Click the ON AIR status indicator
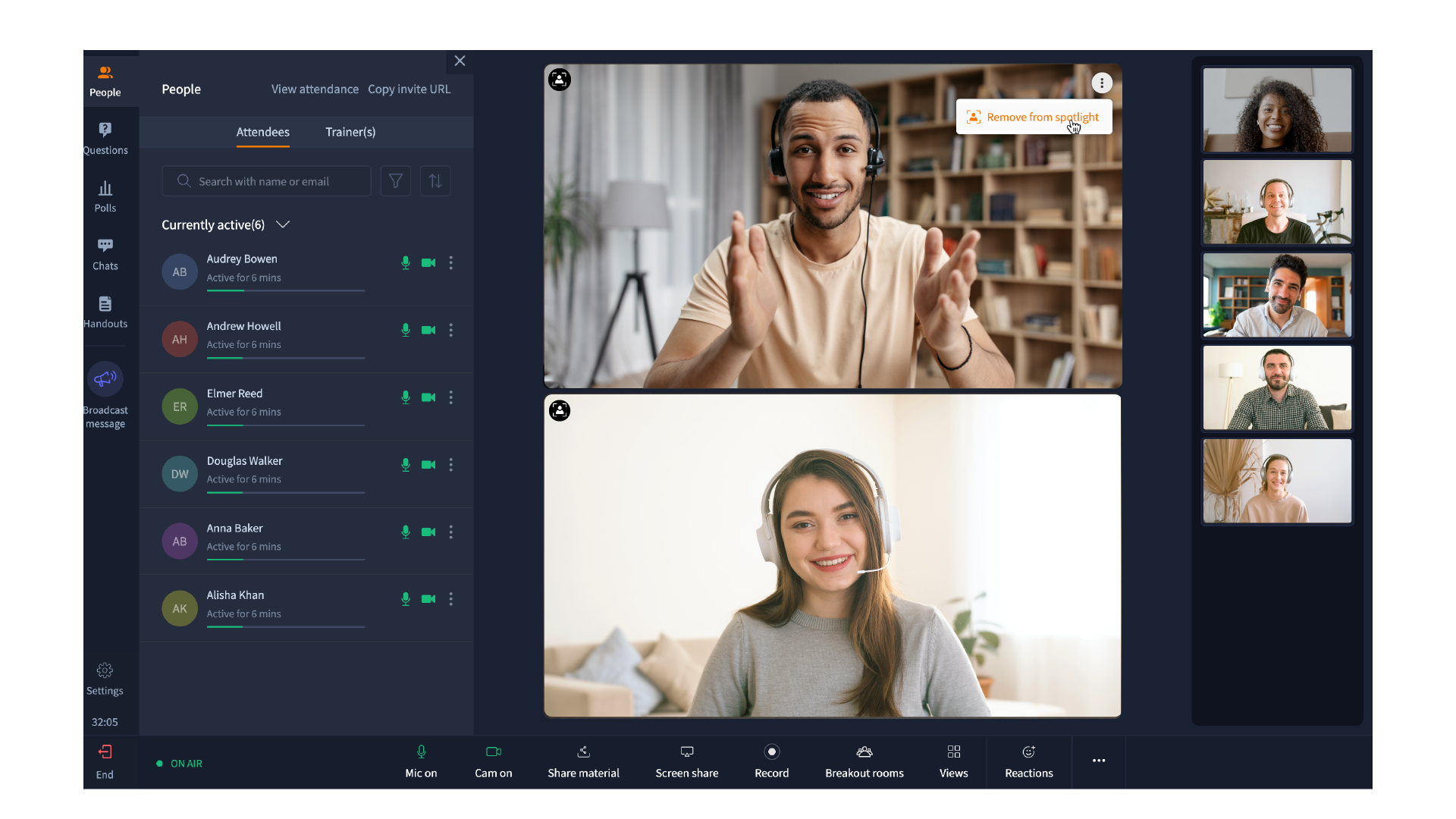This screenshot has width=1456, height=819. click(180, 764)
